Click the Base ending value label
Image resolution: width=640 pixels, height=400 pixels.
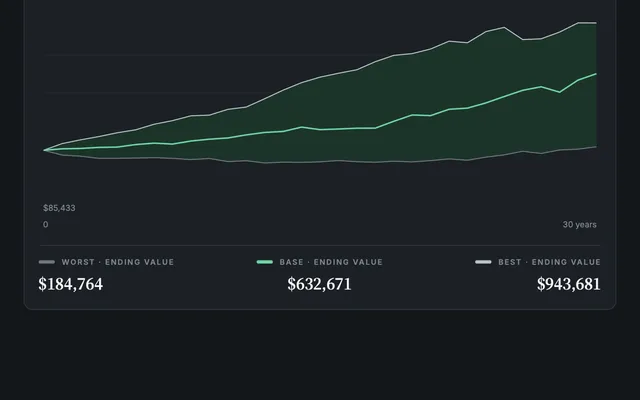tap(331, 262)
